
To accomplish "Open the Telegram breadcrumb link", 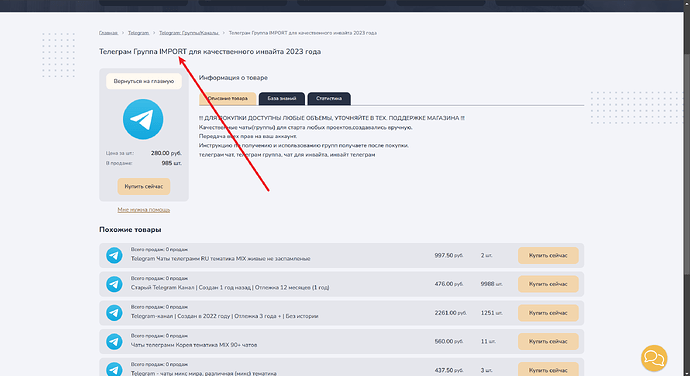I will click(139, 33).
